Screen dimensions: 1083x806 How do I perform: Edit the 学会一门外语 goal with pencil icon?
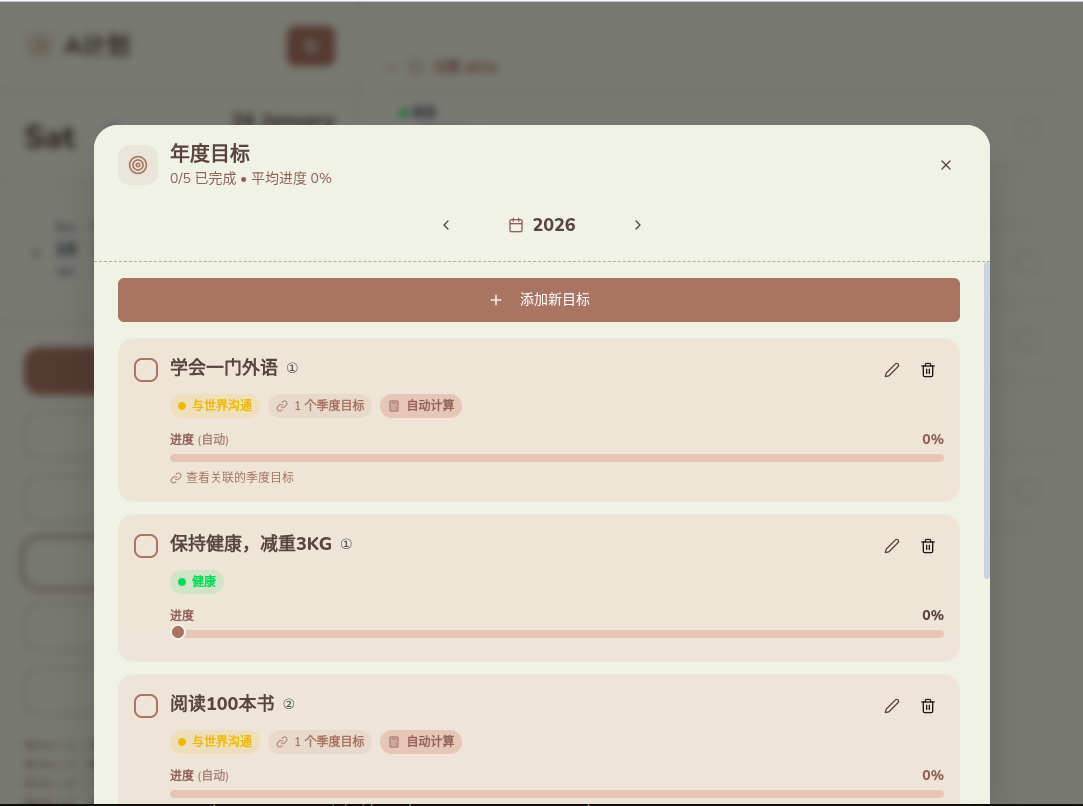click(892, 370)
